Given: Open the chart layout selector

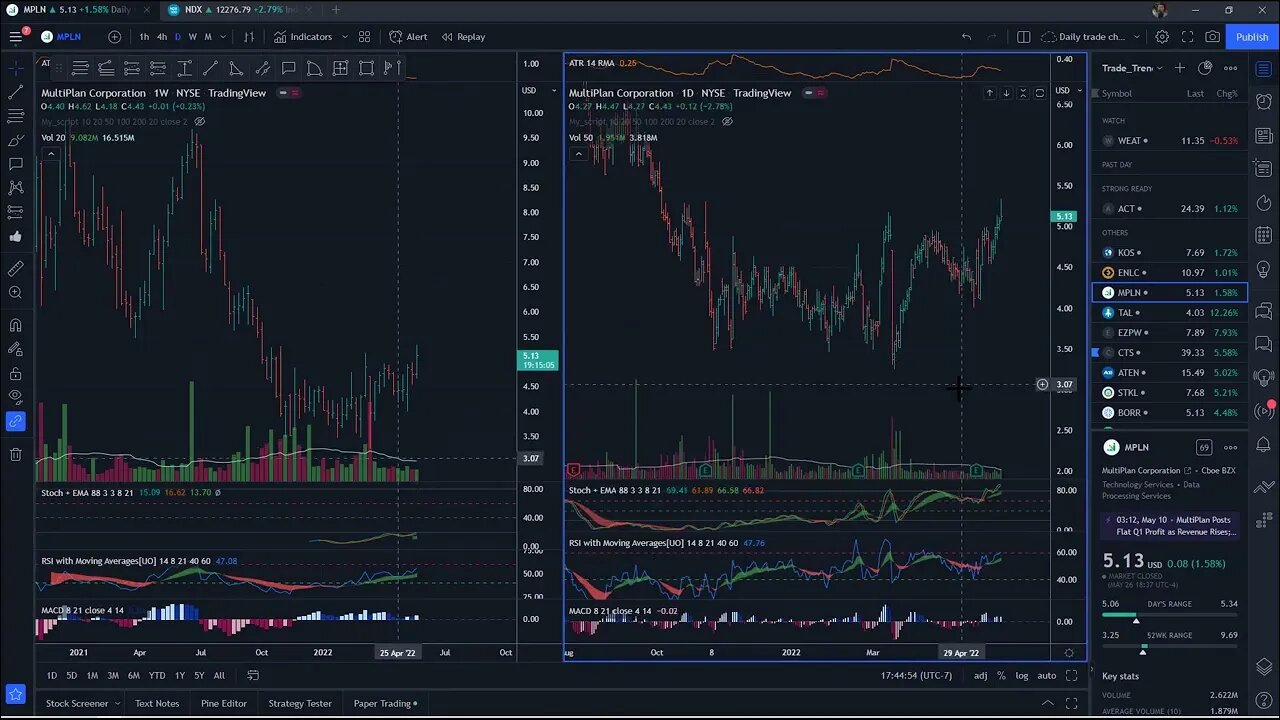Looking at the screenshot, I should (1023, 37).
